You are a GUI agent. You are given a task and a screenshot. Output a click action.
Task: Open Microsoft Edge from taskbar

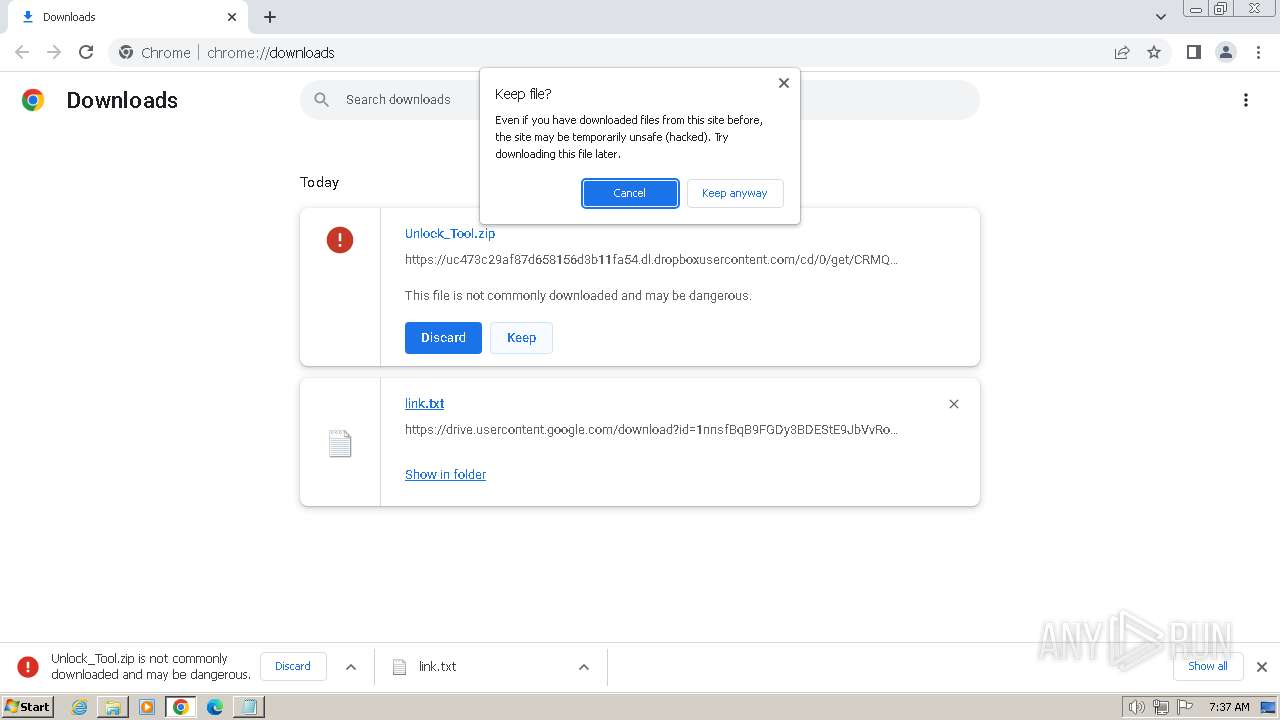[214, 707]
